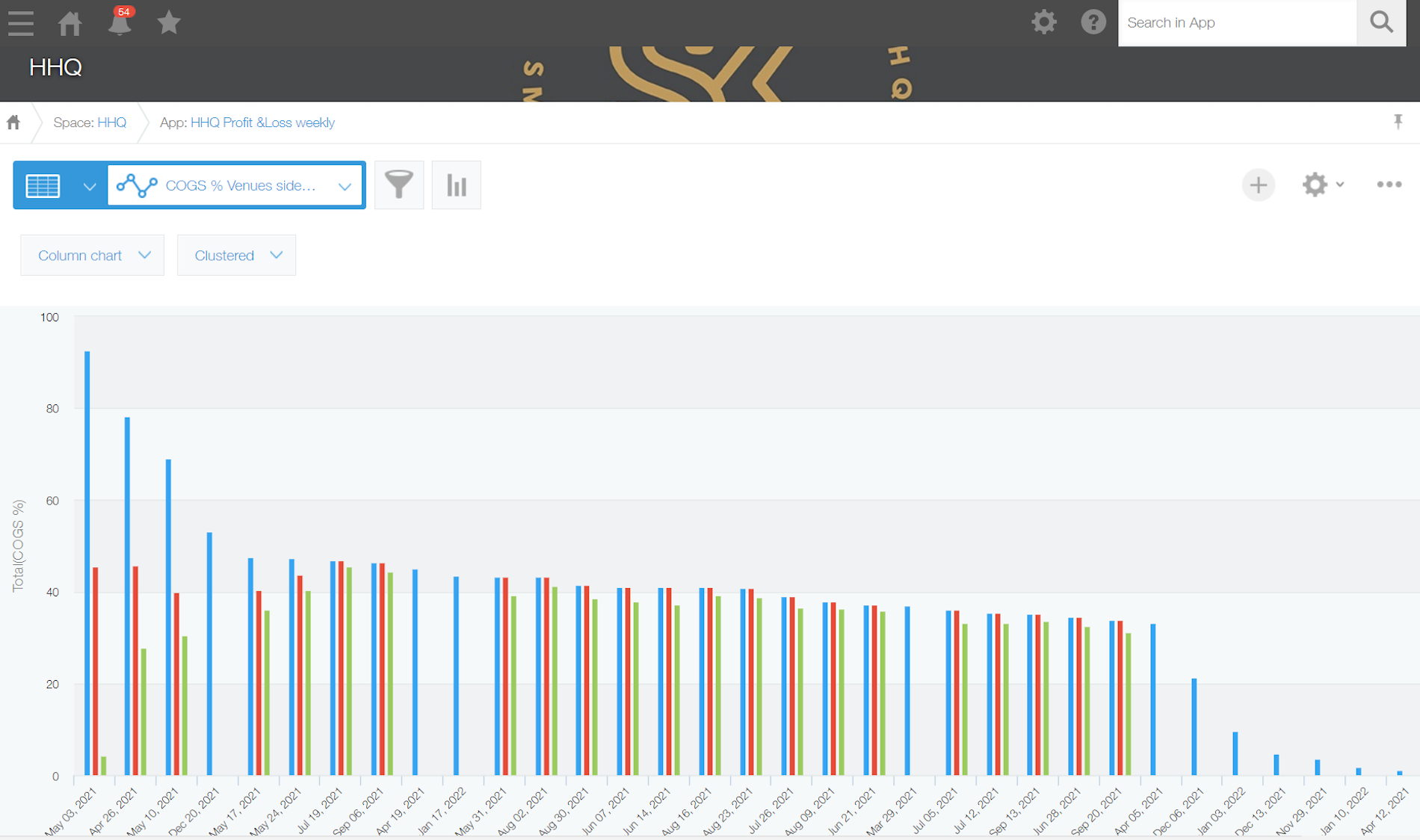Open the favorites star icon

[x=169, y=22]
